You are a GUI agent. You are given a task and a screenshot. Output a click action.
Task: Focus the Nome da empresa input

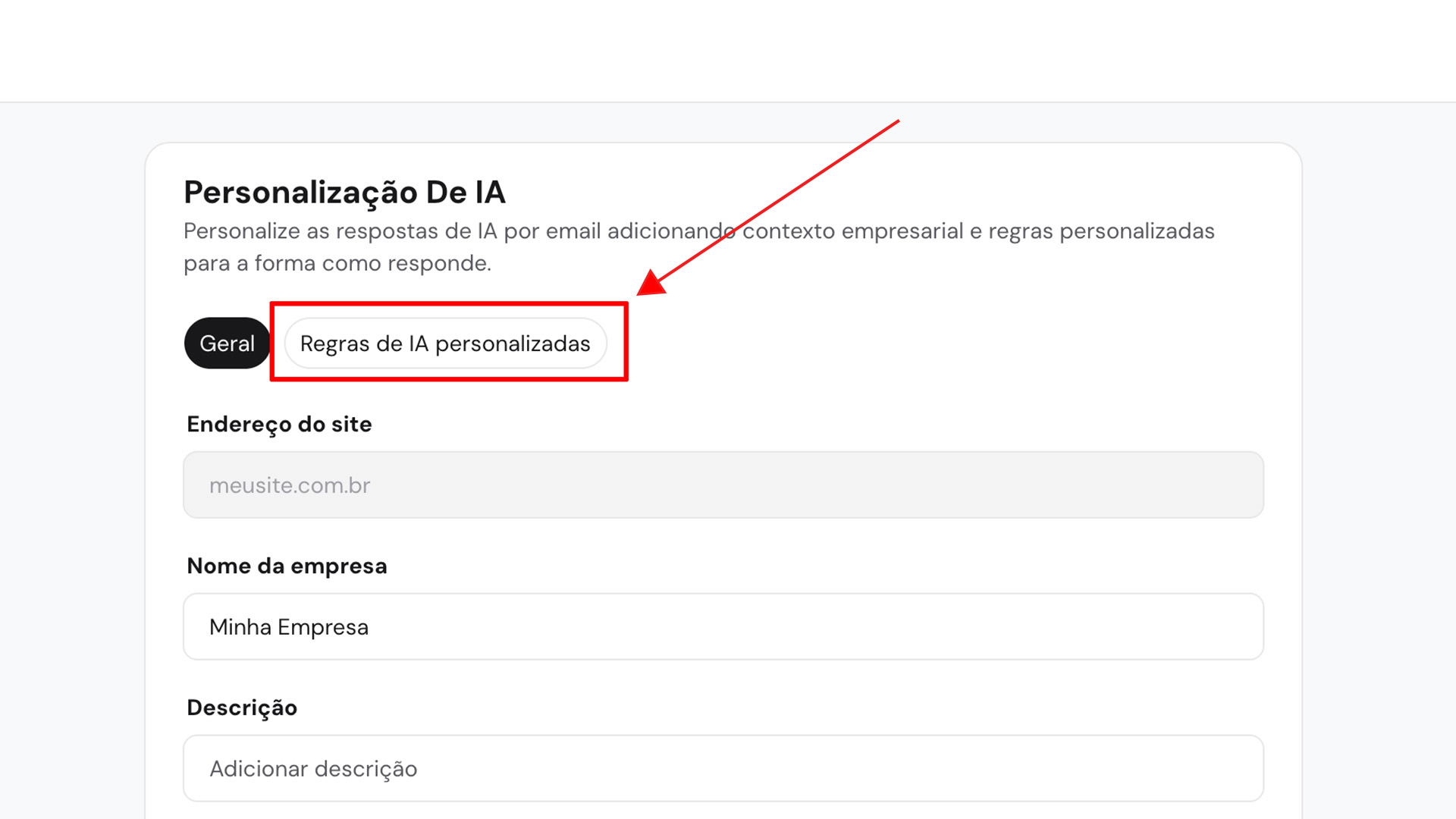[723, 627]
